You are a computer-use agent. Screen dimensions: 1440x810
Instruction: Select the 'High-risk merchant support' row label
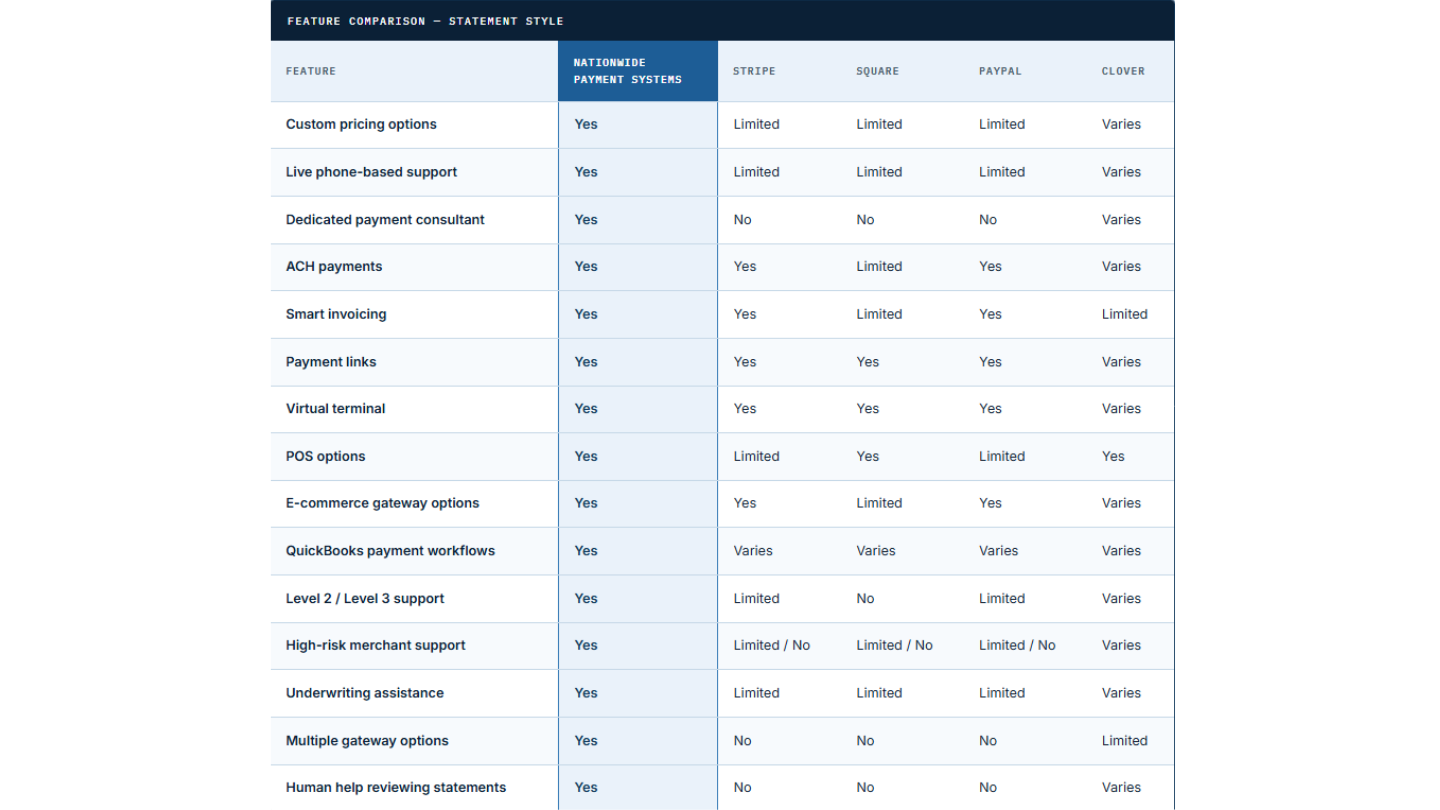376,645
